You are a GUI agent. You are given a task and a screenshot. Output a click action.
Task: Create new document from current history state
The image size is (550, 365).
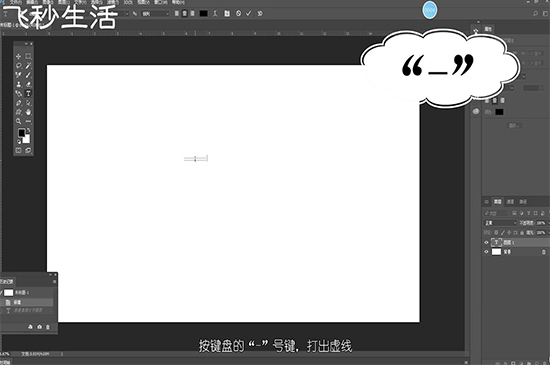click(30, 327)
